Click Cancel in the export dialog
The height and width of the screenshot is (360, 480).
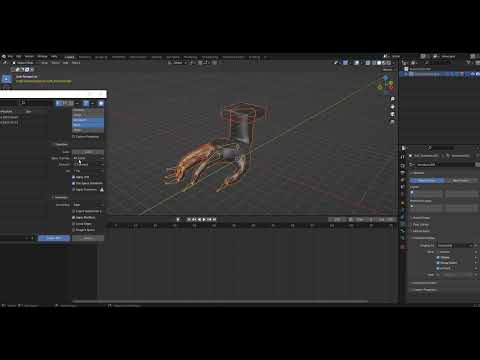[x=88, y=238]
